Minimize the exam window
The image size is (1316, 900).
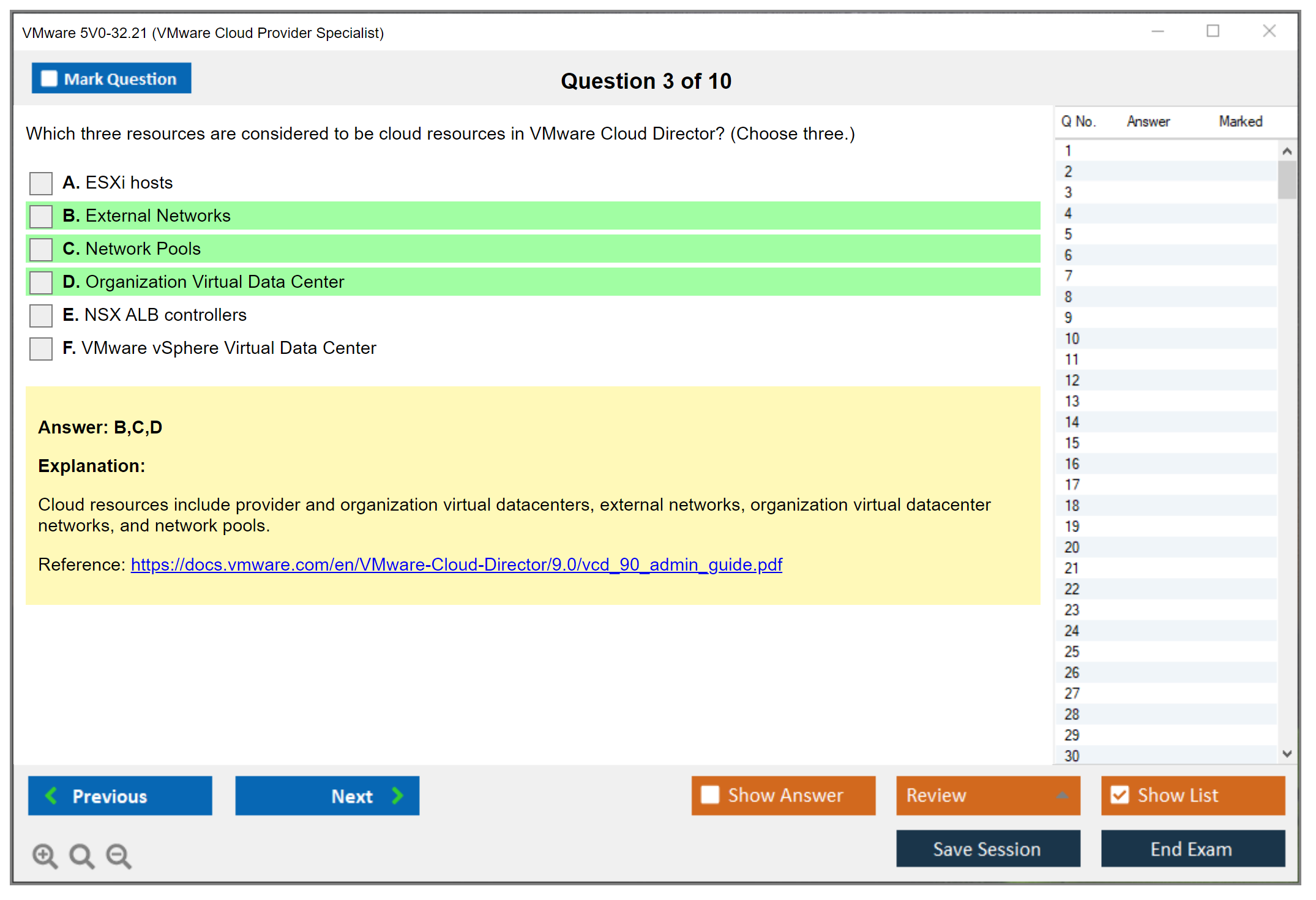coord(1157,31)
